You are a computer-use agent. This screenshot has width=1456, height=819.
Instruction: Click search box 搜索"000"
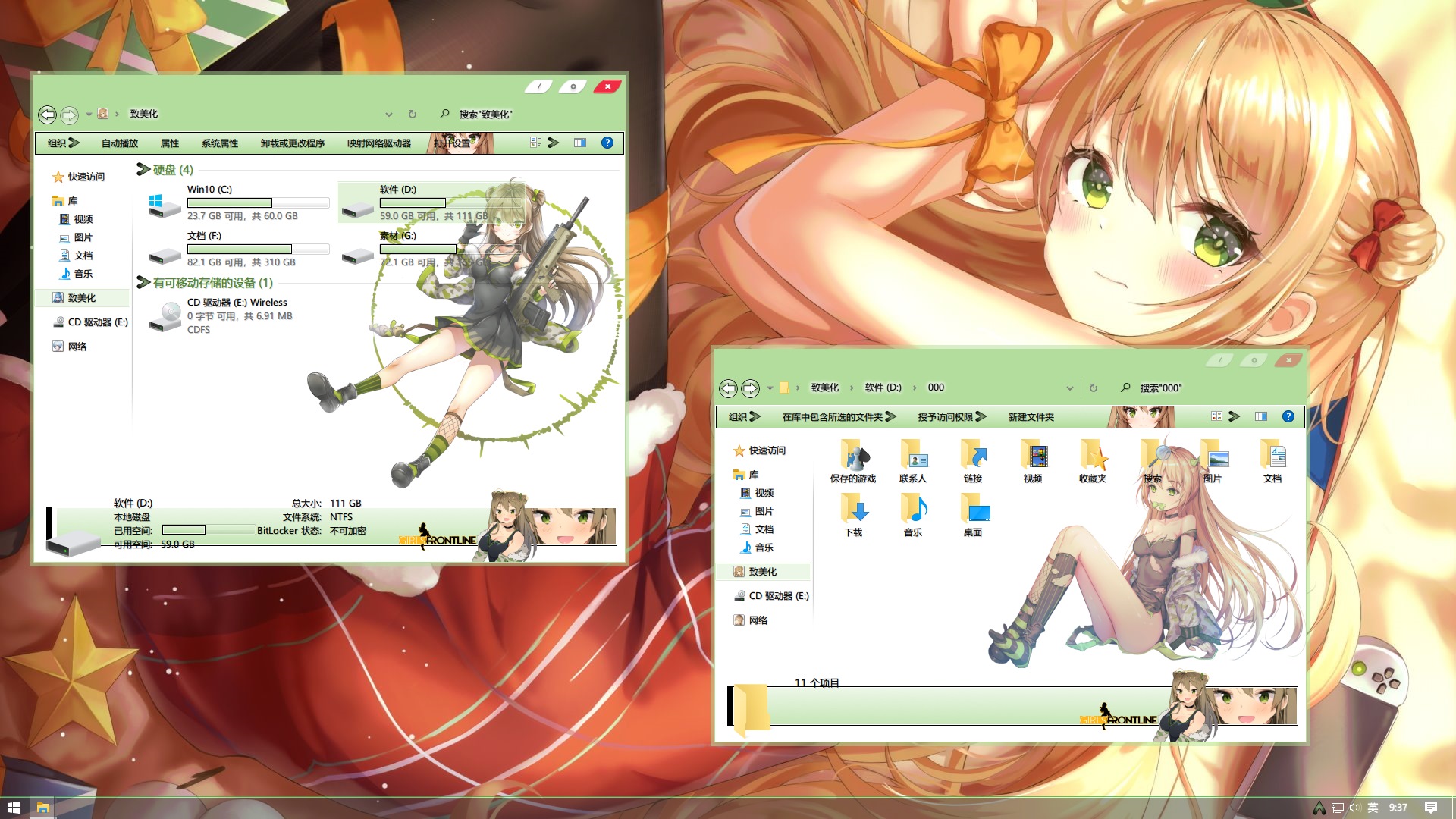[x=1210, y=388]
